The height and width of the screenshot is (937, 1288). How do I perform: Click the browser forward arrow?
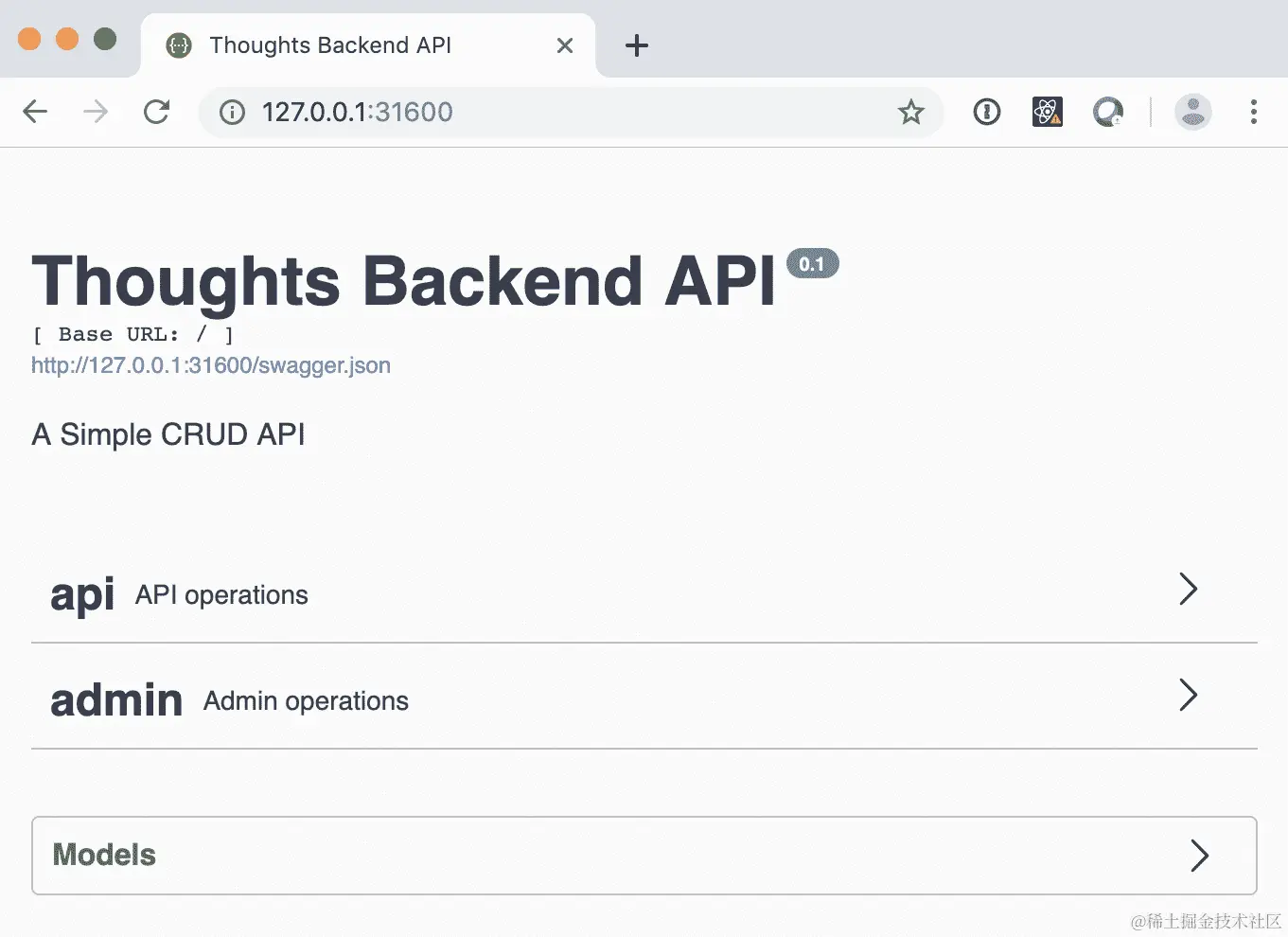pyautogui.click(x=96, y=112)
